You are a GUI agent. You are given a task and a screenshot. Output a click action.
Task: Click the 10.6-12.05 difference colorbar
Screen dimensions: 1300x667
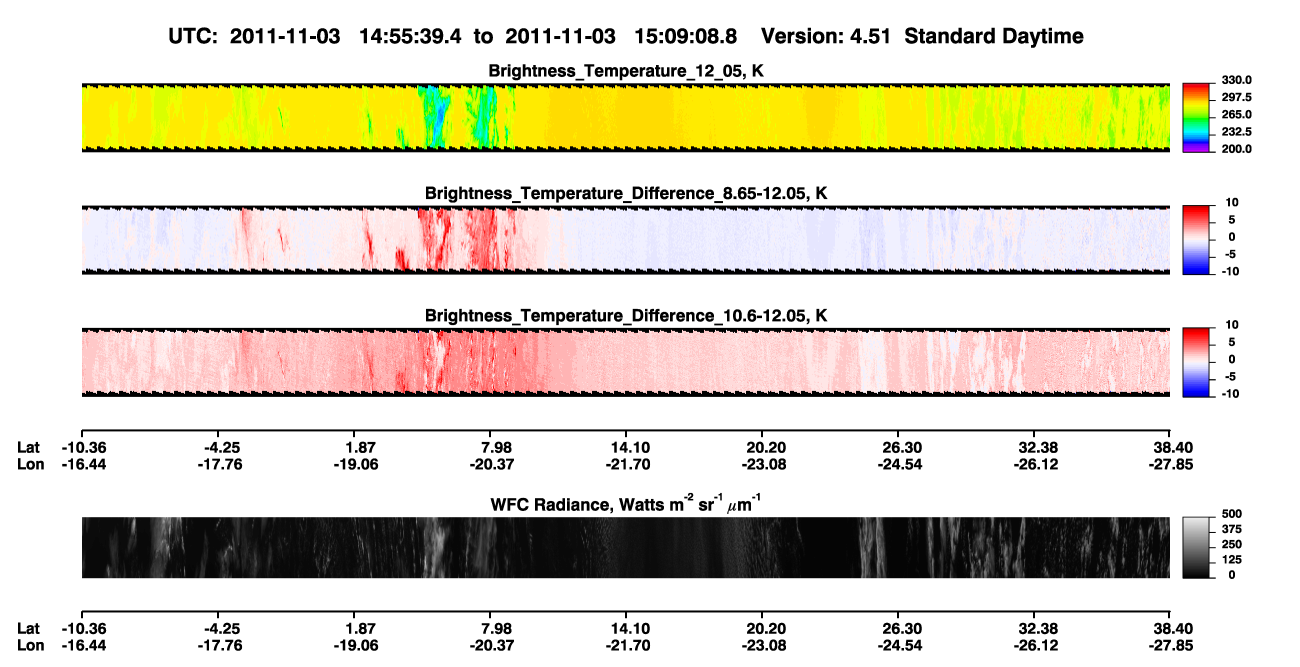(x=1197, y=360)
